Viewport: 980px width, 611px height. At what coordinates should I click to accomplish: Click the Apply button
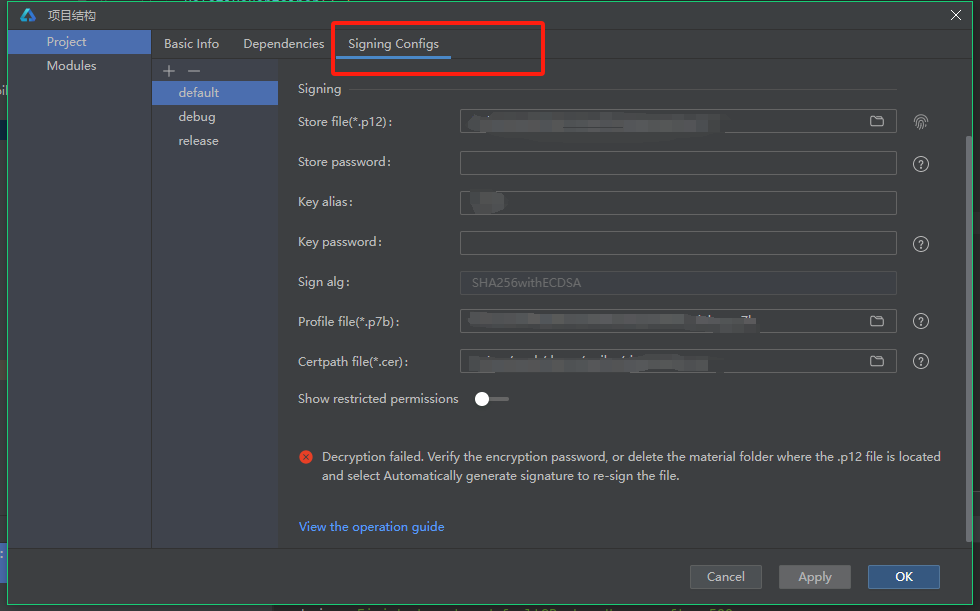click(x=814, y=577)
